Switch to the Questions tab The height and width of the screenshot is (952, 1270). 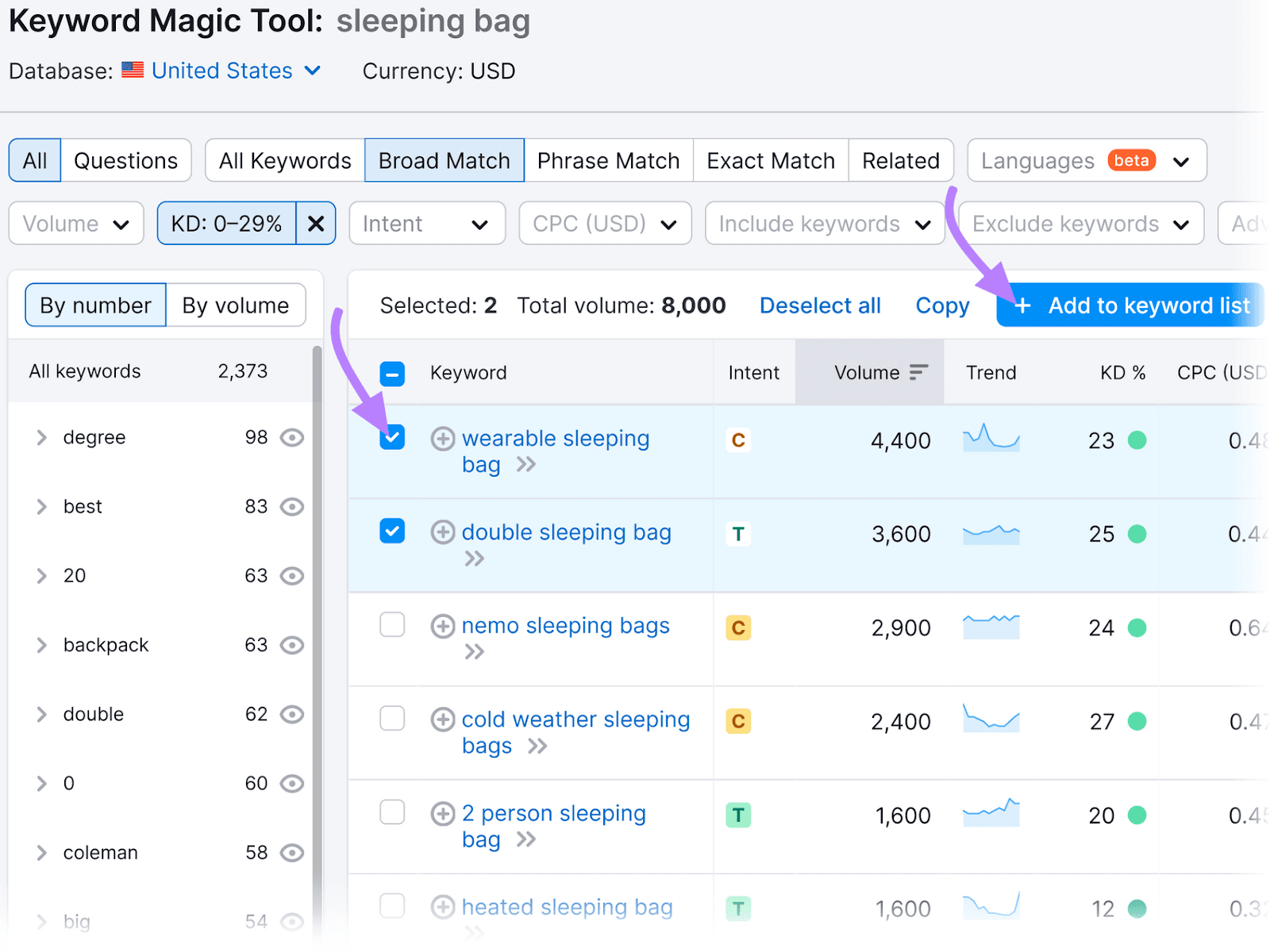125,160
